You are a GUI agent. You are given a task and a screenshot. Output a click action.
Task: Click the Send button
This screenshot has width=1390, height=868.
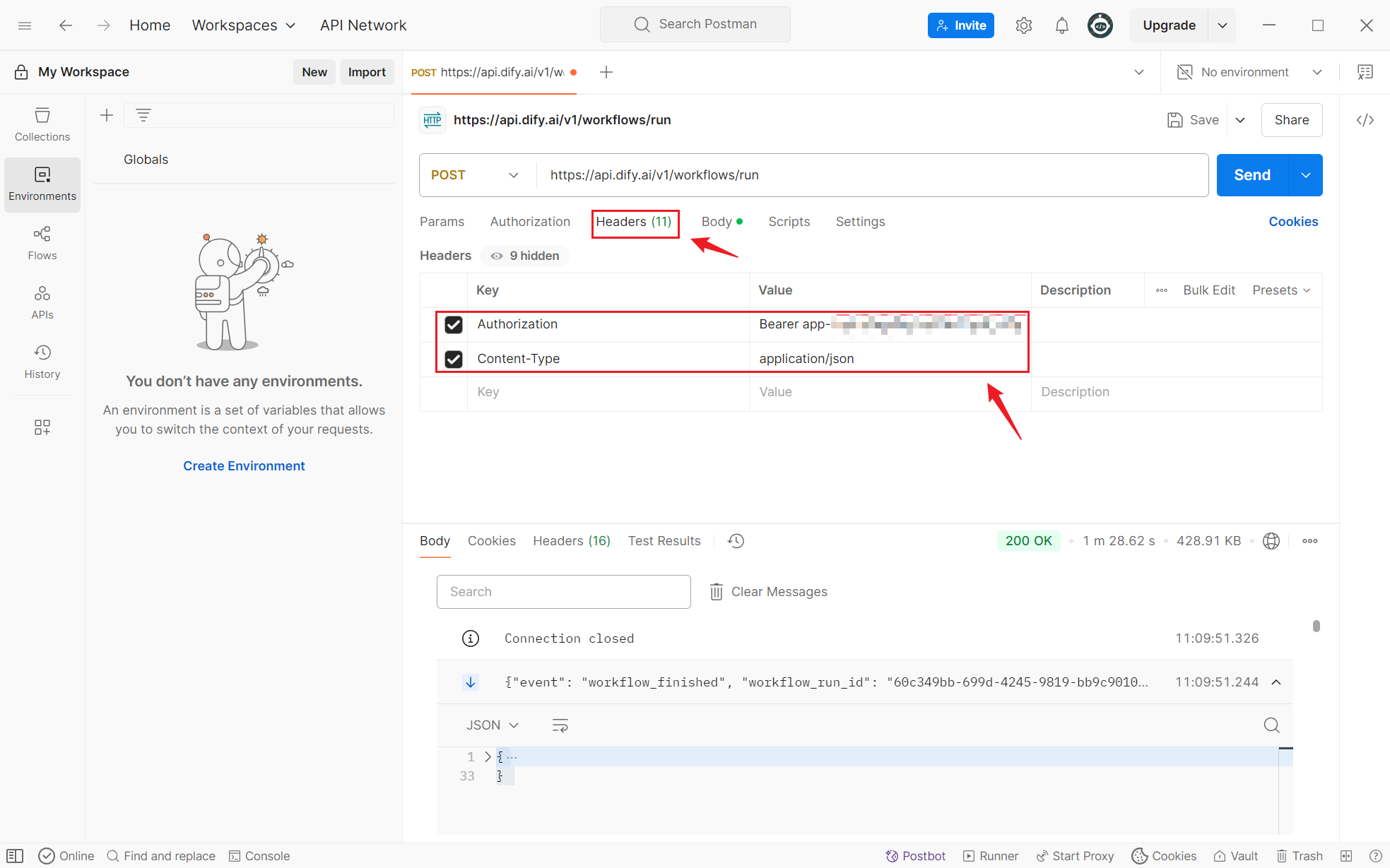tap(1253, 175)
